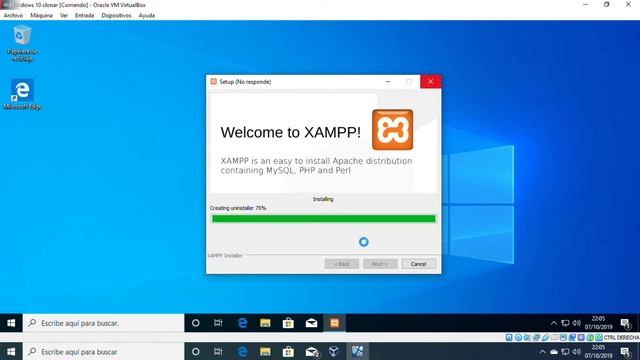Open the Ayuda menu
This screenshot has width=640, height=360.
[147, 16]
